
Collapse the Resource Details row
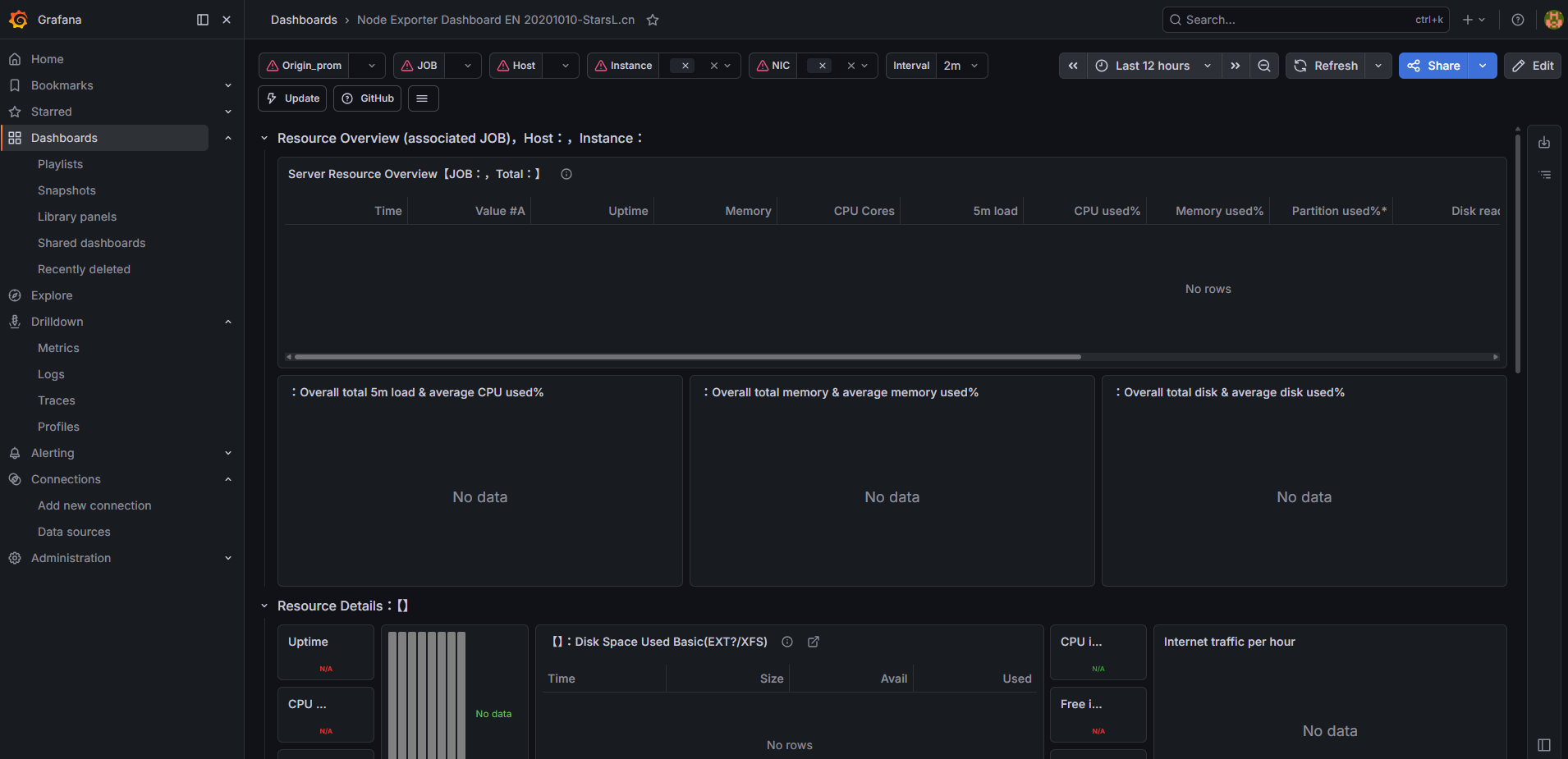coord(264,606)
